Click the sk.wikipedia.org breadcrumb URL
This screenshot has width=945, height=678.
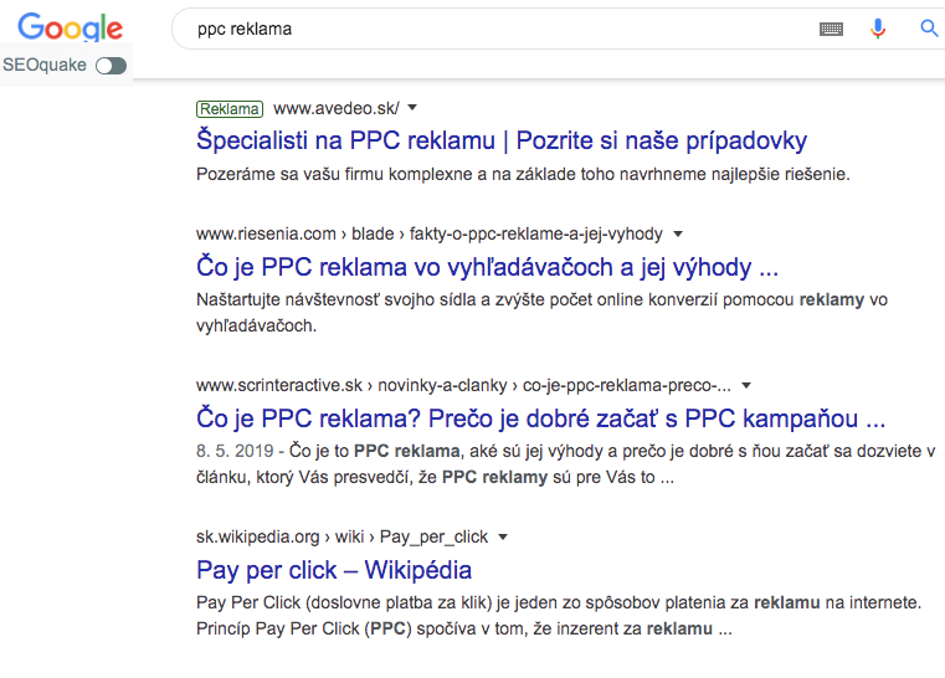[x=342, y=537]
